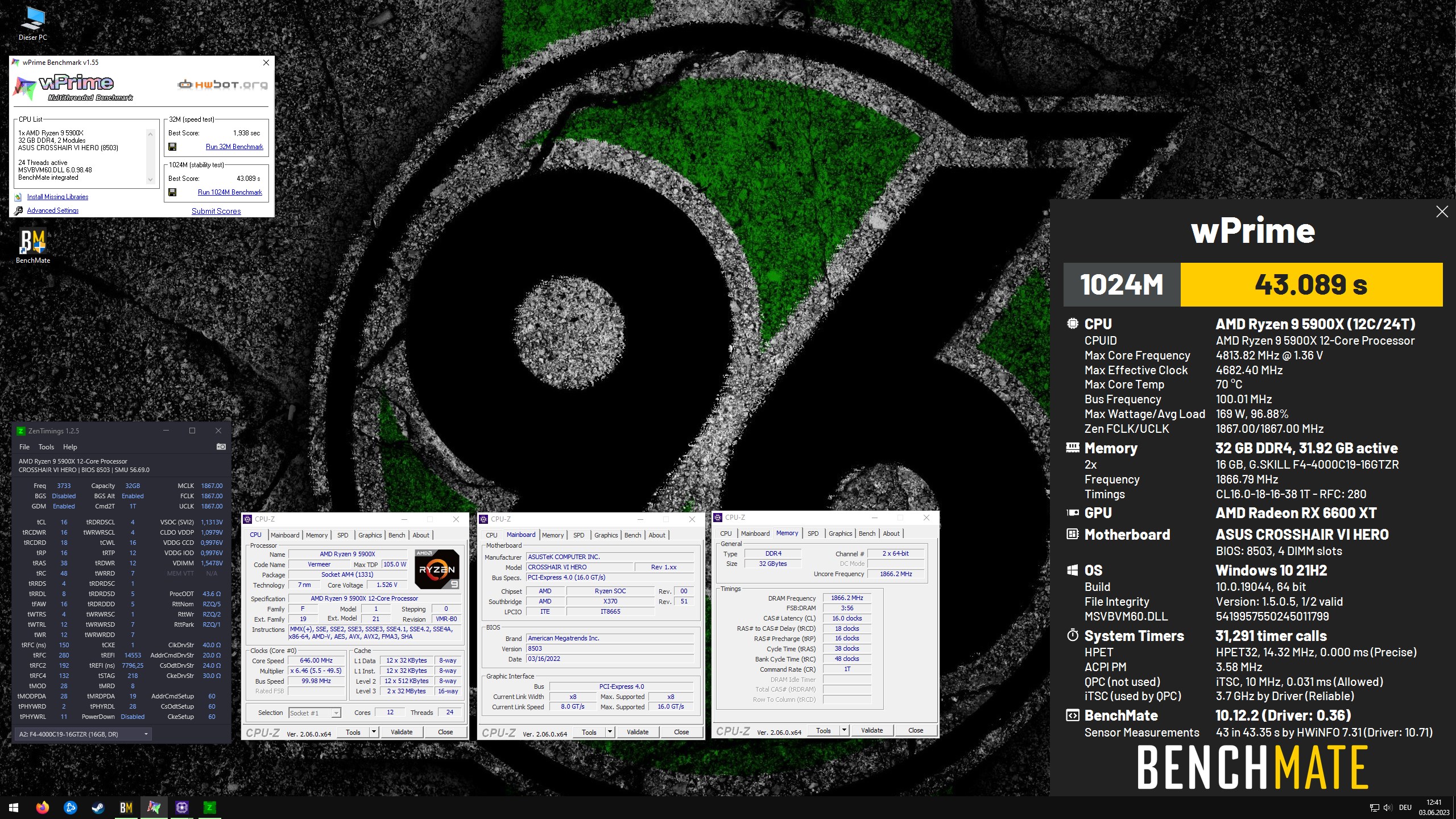1456x819 pixels.
Task: Click Install Missing Libraries link
Action: coord(57,197)
